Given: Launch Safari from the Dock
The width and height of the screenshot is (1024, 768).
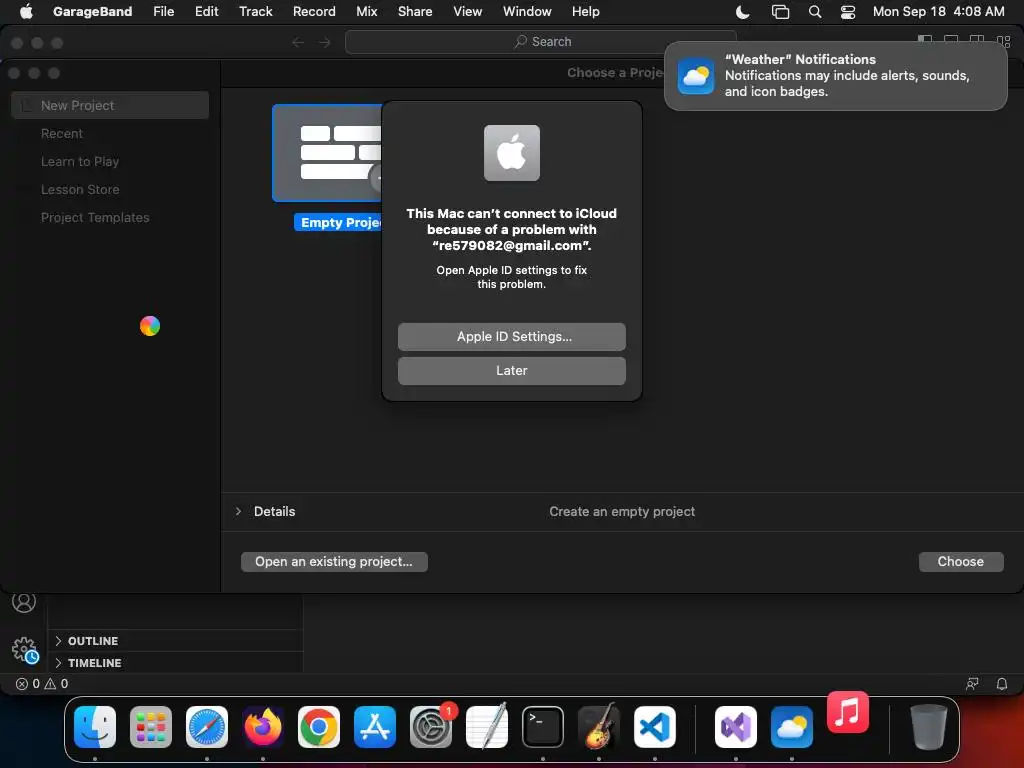Looking at the screenshot, I should point(207,727).
